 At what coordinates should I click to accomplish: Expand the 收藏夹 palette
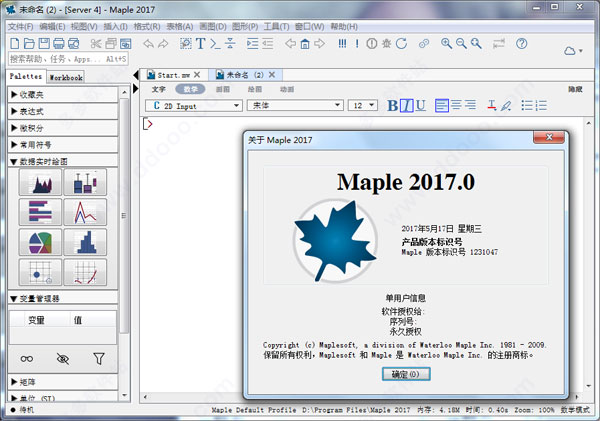(63, 95)
